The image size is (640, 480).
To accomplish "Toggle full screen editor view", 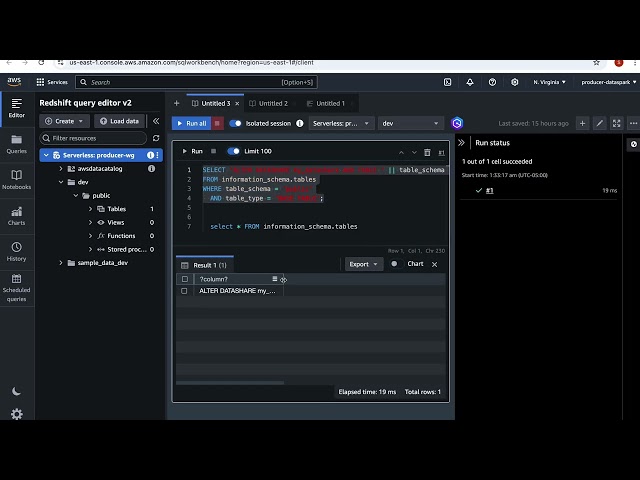I will (616, 123).
